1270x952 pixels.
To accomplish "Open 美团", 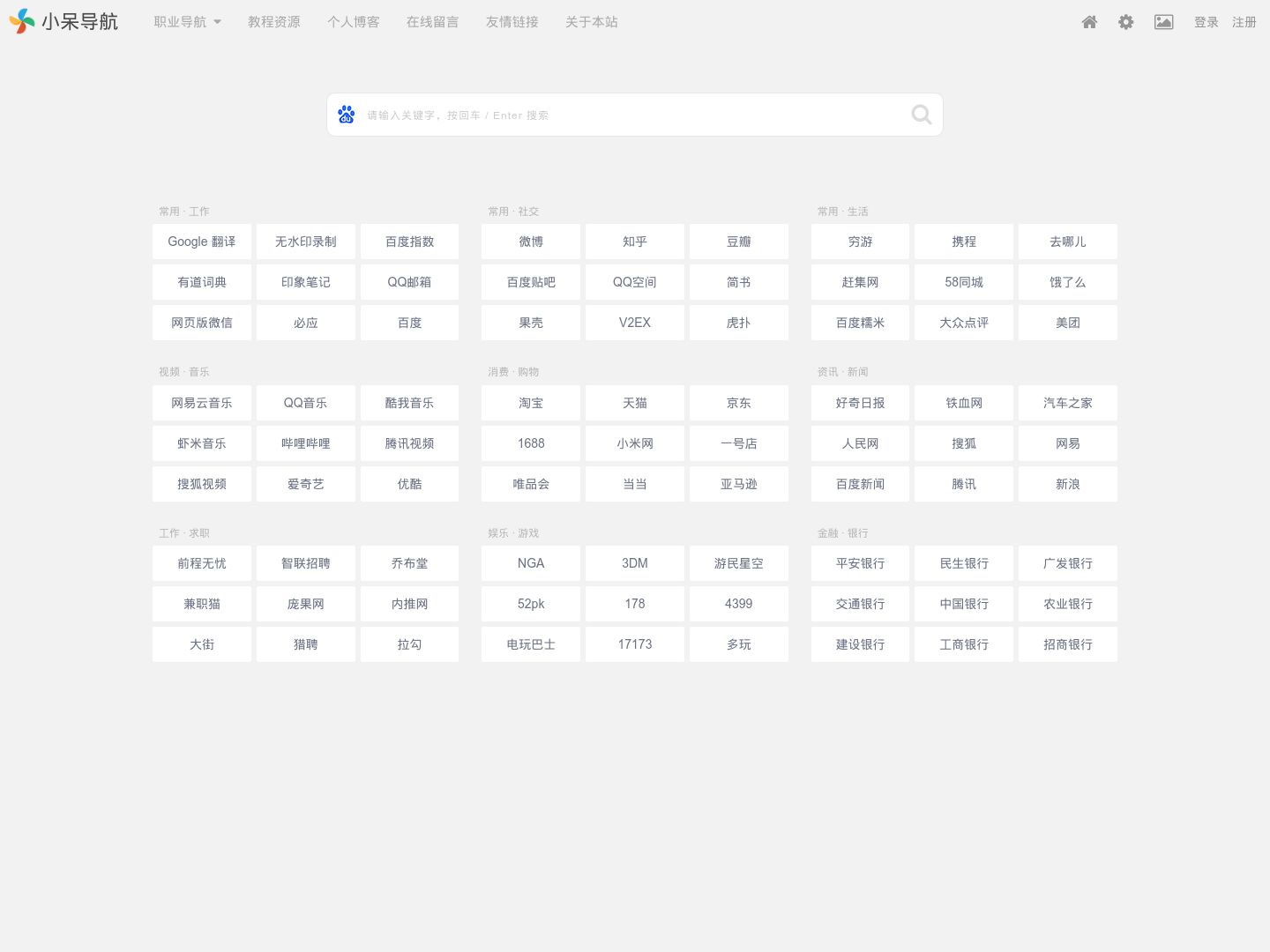I will [1068, 323].
